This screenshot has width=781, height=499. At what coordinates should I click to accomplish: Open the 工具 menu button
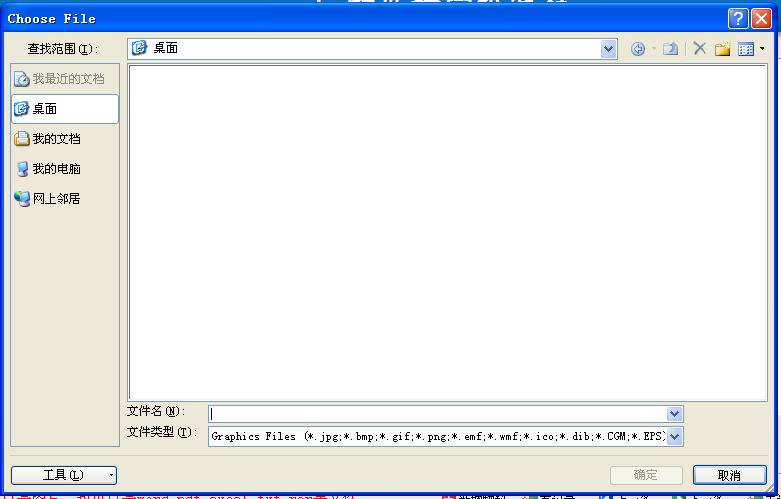(x=64, y=475)
